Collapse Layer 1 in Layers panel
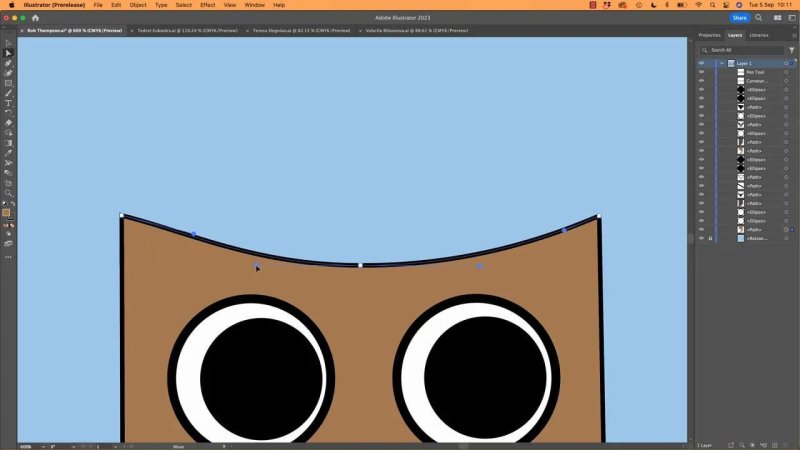 click(721, 63)
